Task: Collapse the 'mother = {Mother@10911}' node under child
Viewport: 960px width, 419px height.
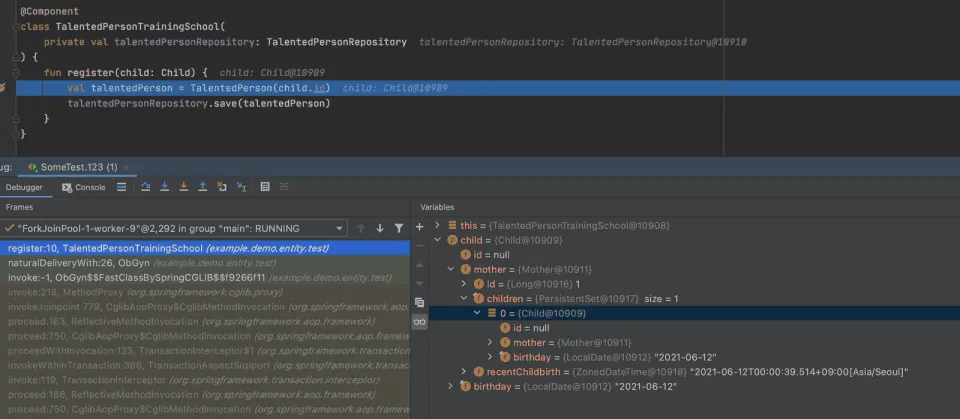Action: (x=451, y=270)
